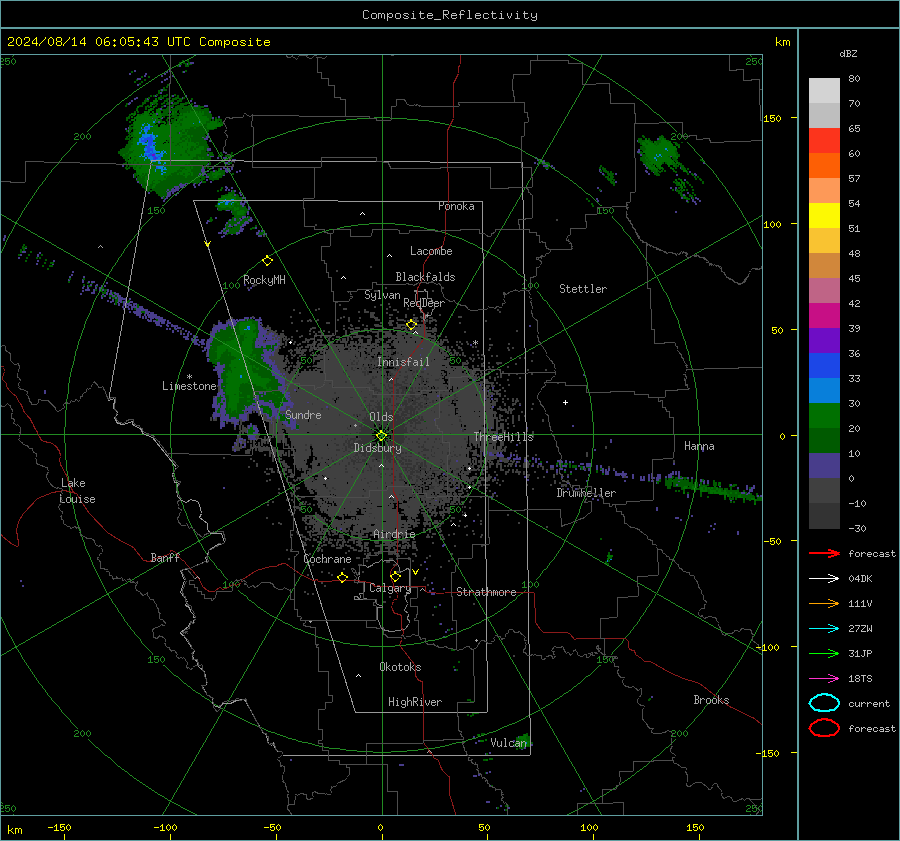Click the yellow radar-site diamond below Olds

click(x=381, y=436)
